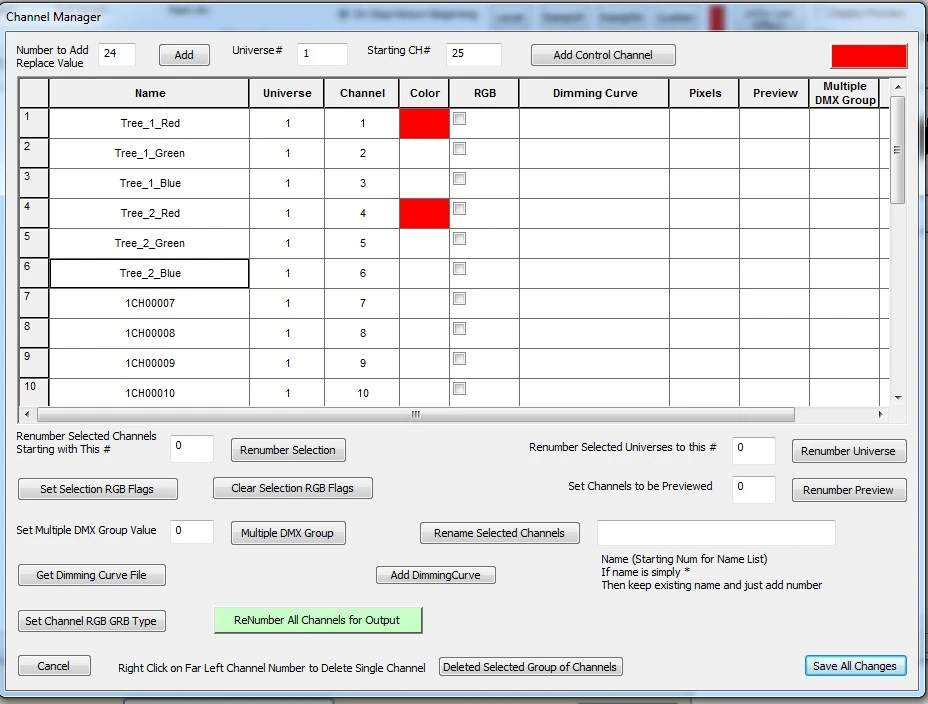Click the Add button to create channels
This screenshot has width=928, height=704.
click(x=184, y=55)
